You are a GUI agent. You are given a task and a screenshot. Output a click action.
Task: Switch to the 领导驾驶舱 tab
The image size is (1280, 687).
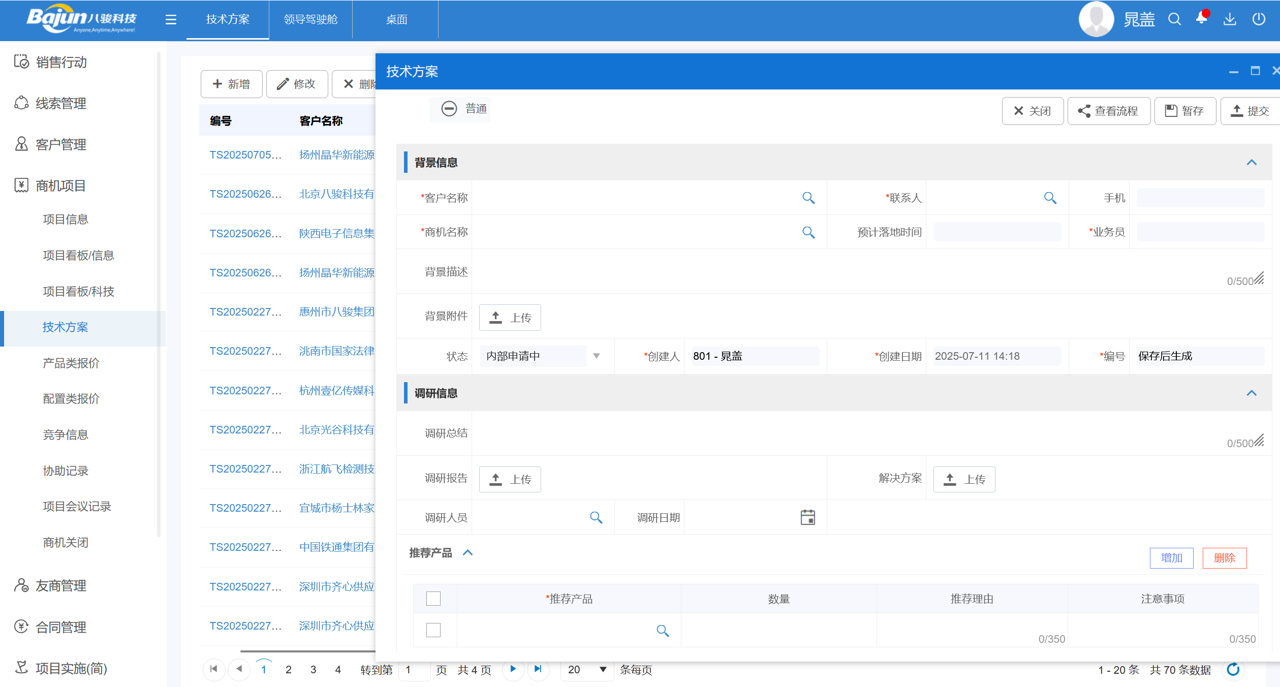tap(310, 19)
